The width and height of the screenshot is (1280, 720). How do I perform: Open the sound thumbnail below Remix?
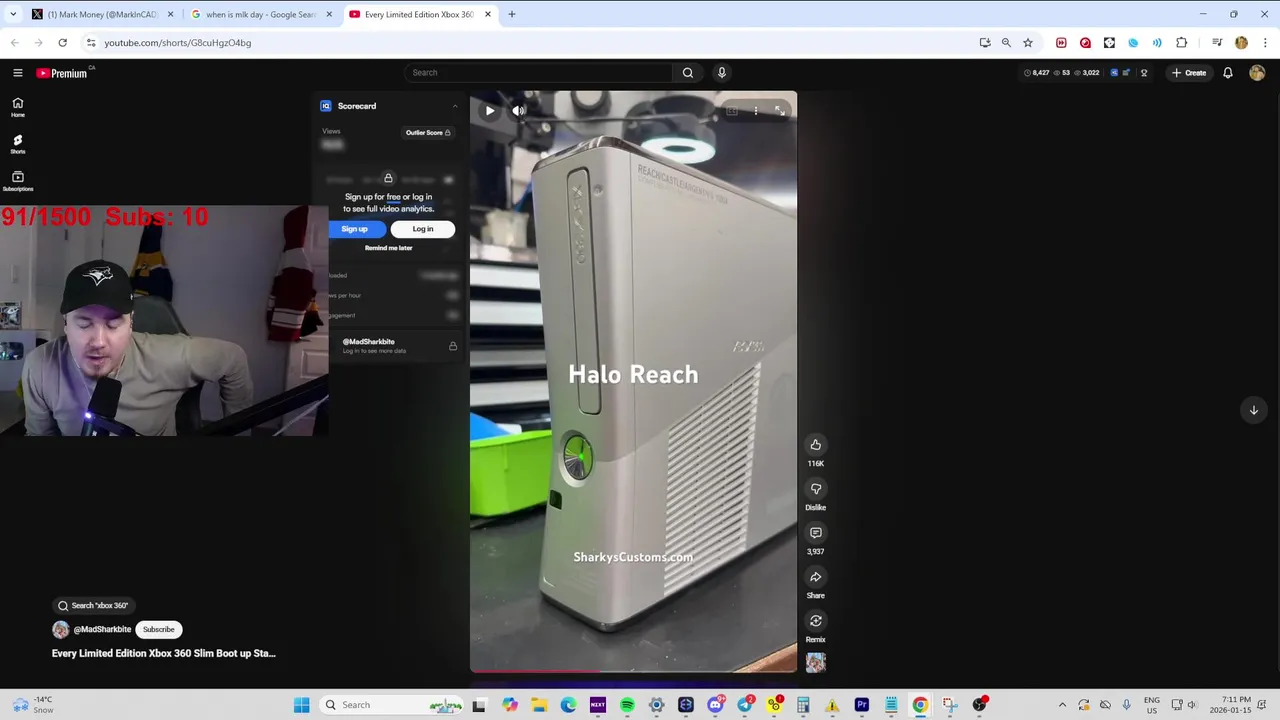pos(816,662)
